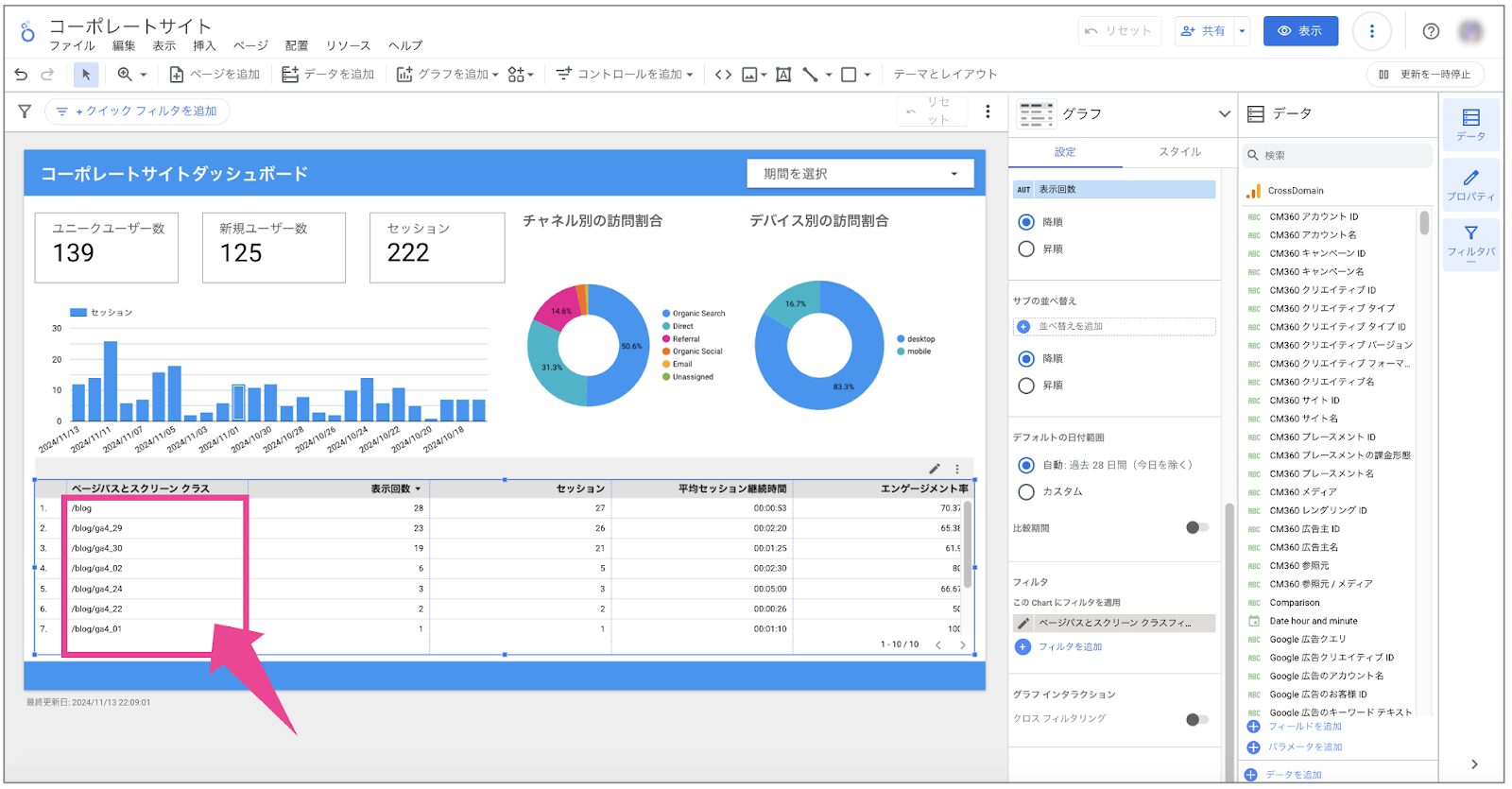Click the data fields list scrollbar
The width and height of the screenshot is (1512, 789).
[x=1424, y=223]
